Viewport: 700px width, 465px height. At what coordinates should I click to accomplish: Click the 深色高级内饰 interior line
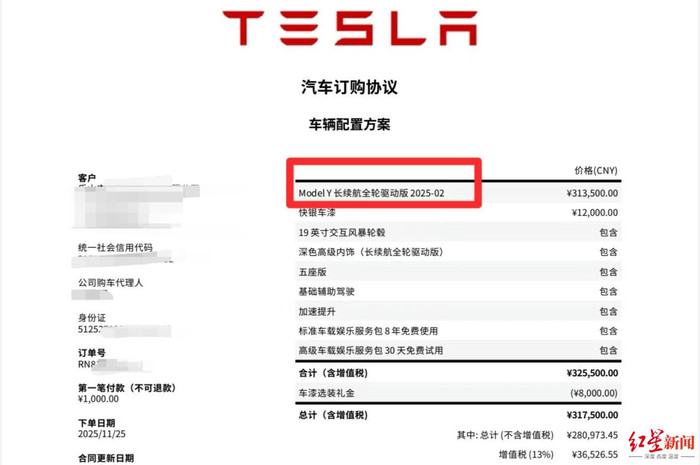(x=370, y=252)
